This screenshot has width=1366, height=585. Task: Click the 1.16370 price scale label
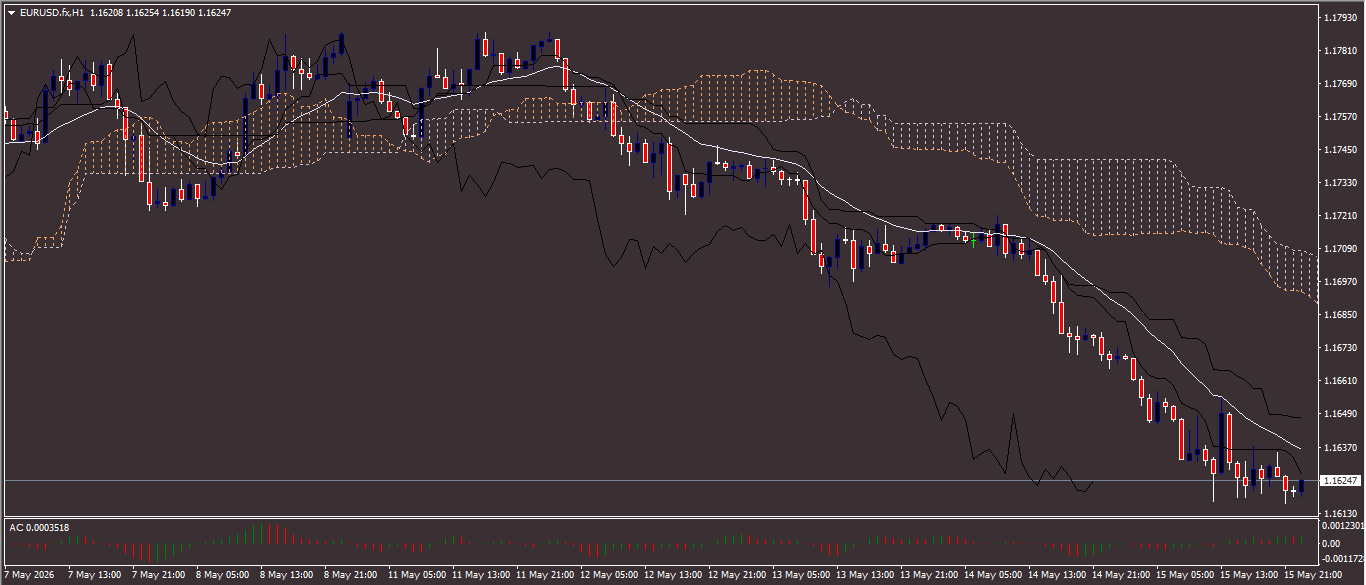click(1339, 447)
